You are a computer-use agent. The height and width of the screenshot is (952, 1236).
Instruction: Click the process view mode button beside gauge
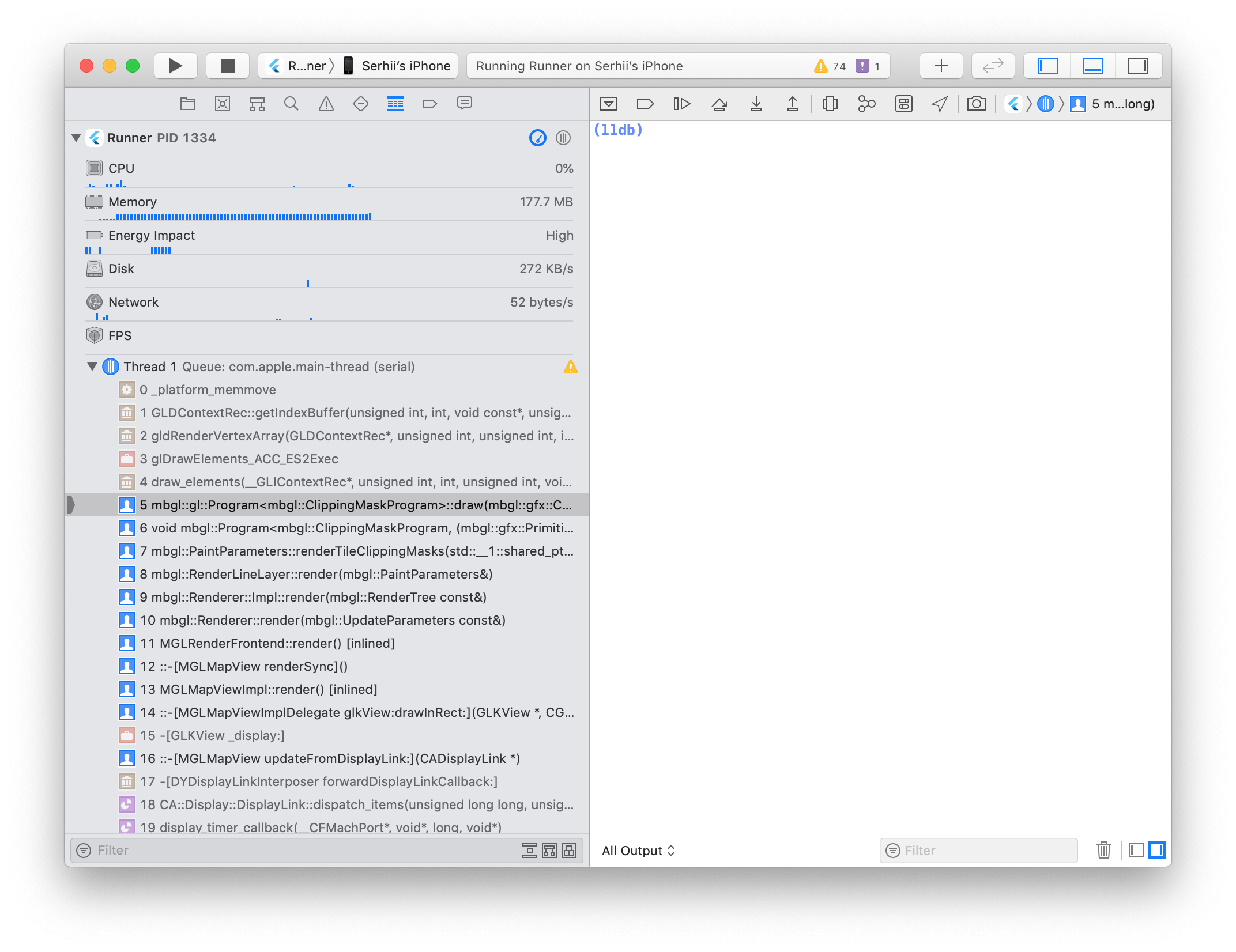point(563,138)
